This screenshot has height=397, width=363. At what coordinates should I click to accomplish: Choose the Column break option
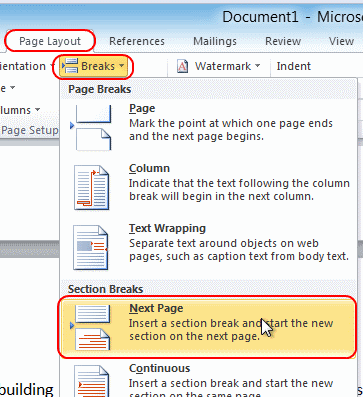tap(208, 187)
